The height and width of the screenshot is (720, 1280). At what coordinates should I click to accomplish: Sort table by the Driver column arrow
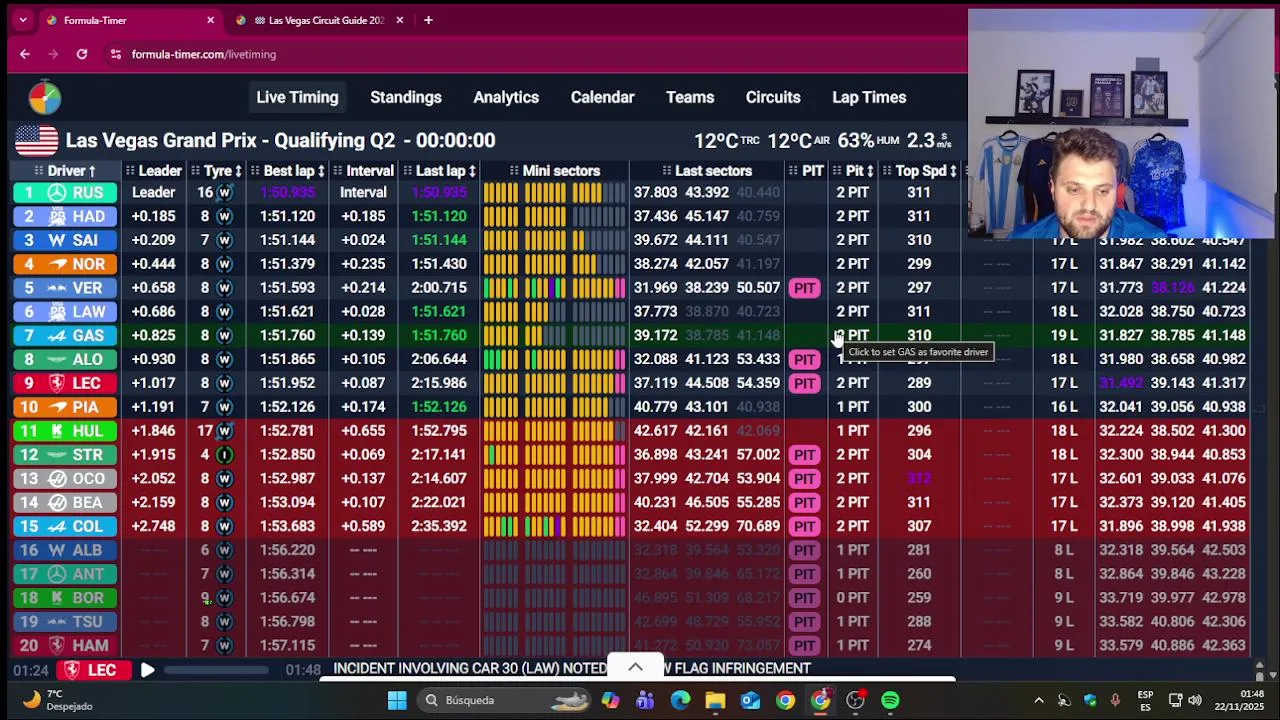[x=92, y=171]
